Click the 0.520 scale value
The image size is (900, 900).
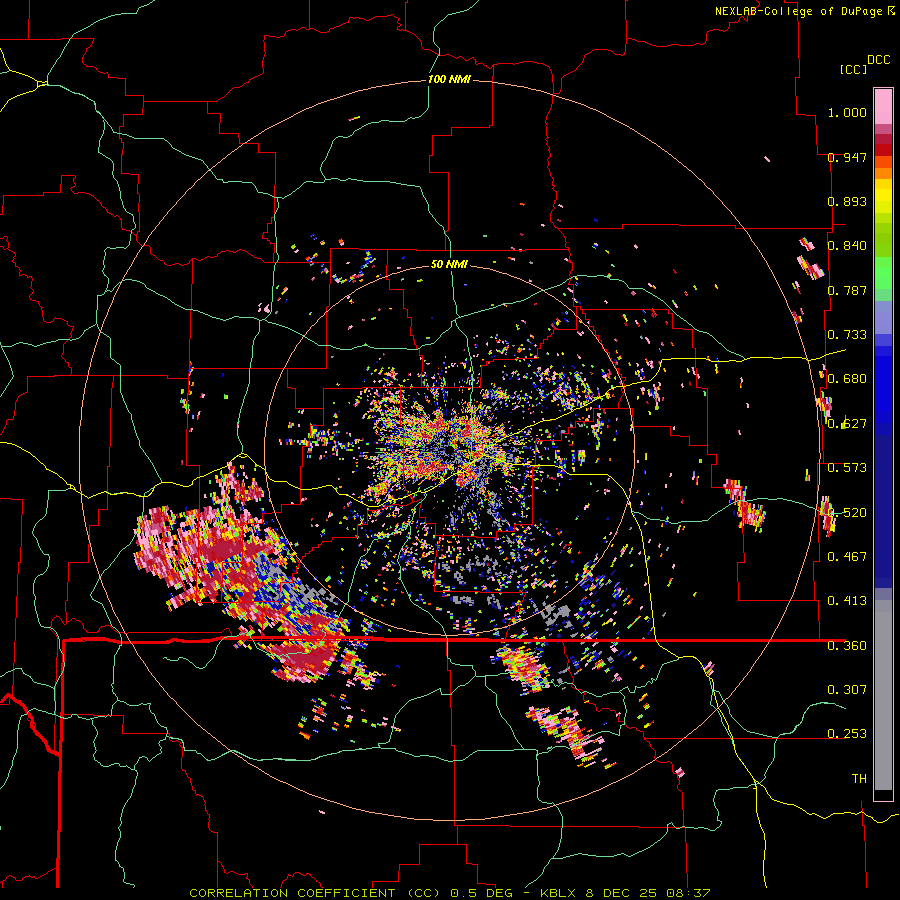[847, 513]
